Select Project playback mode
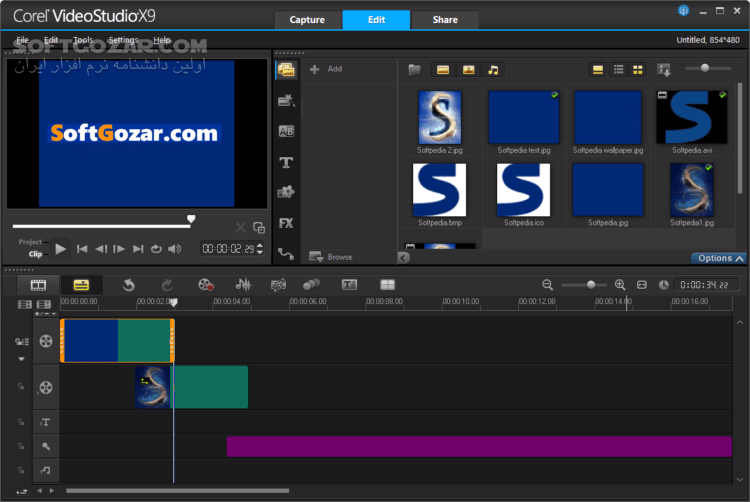 [30, 242]
